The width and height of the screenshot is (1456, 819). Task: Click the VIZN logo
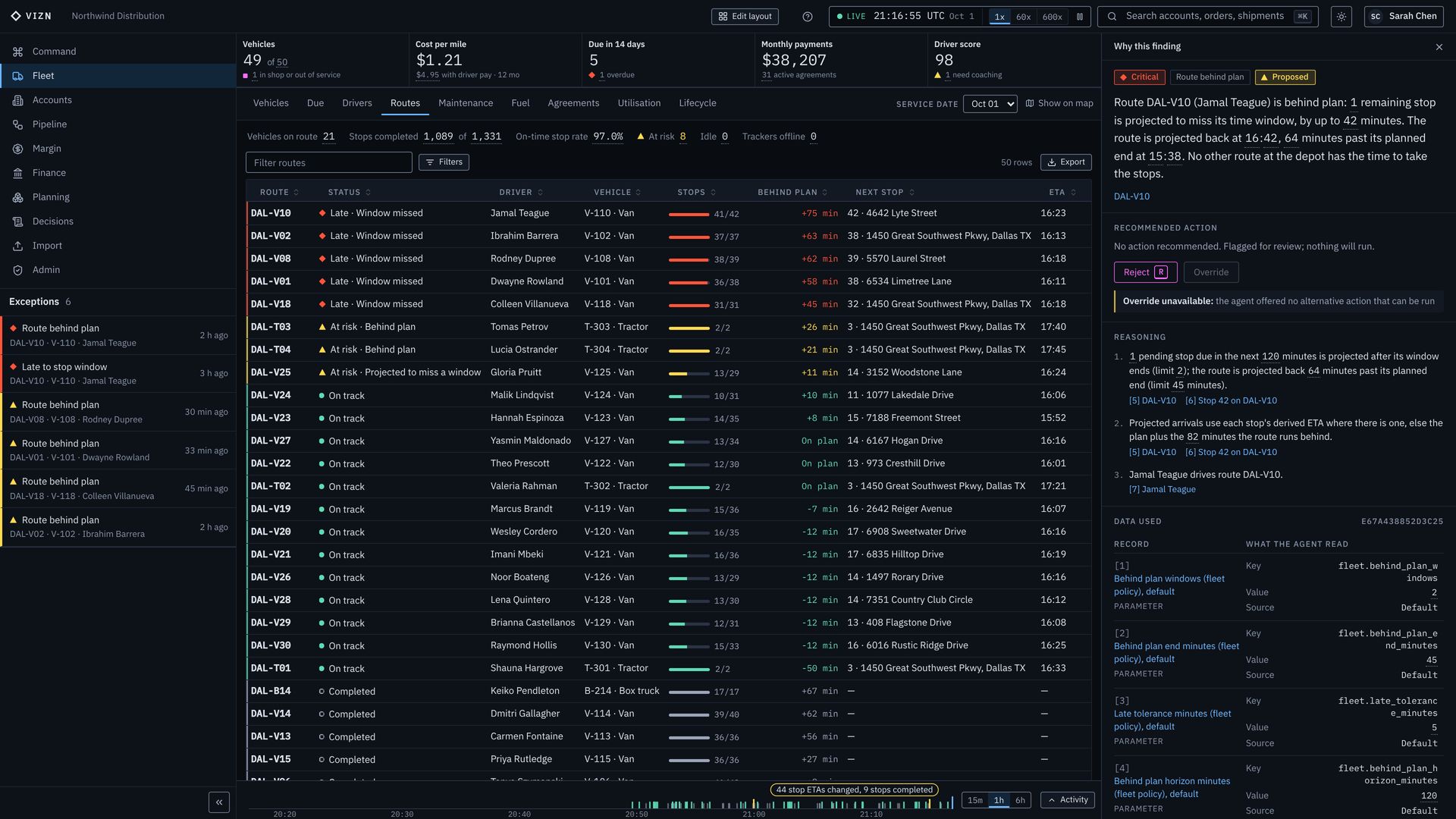(x=31, y=16)
